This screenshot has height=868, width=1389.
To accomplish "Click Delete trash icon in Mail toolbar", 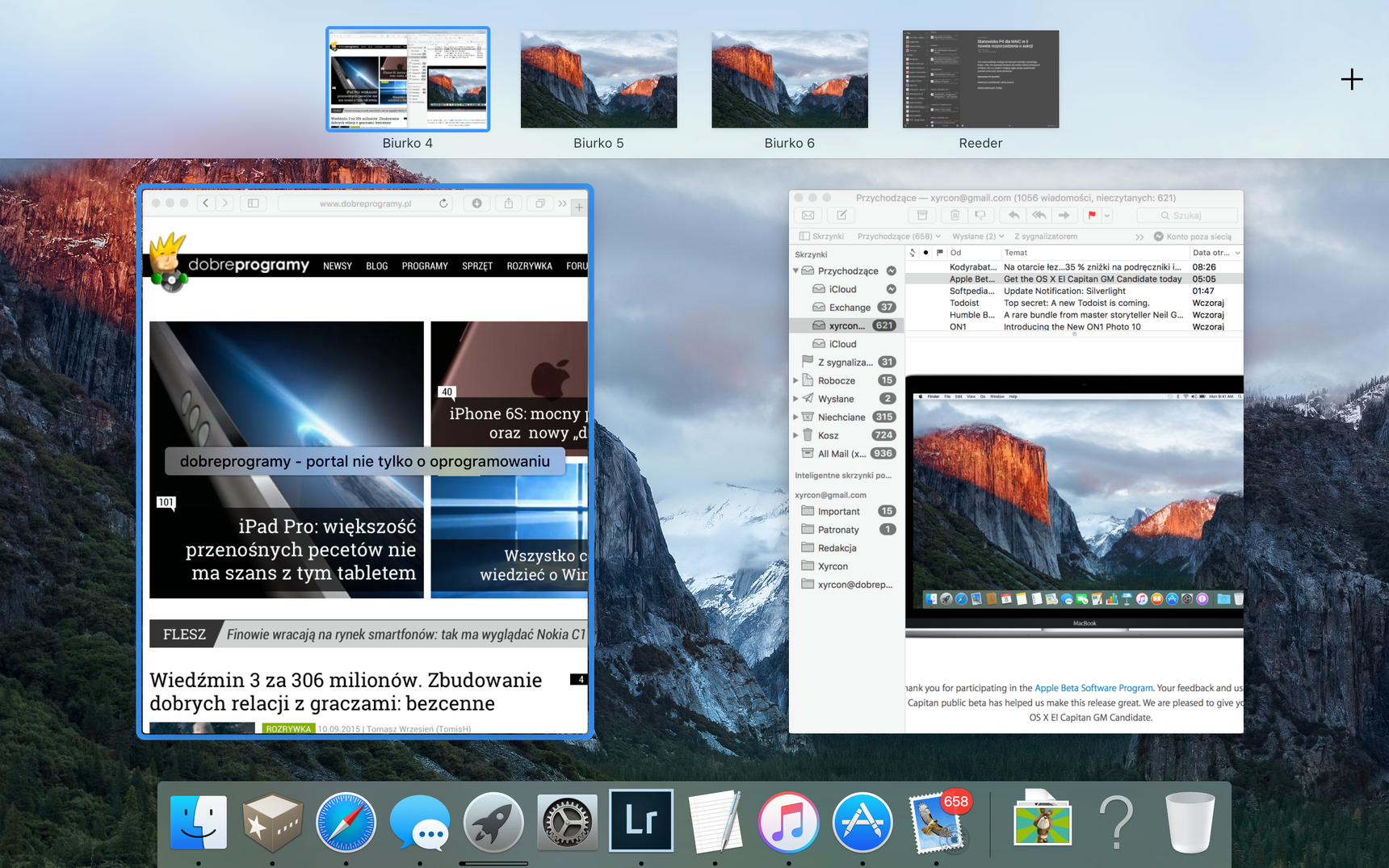I will click(x=955, y=216).
